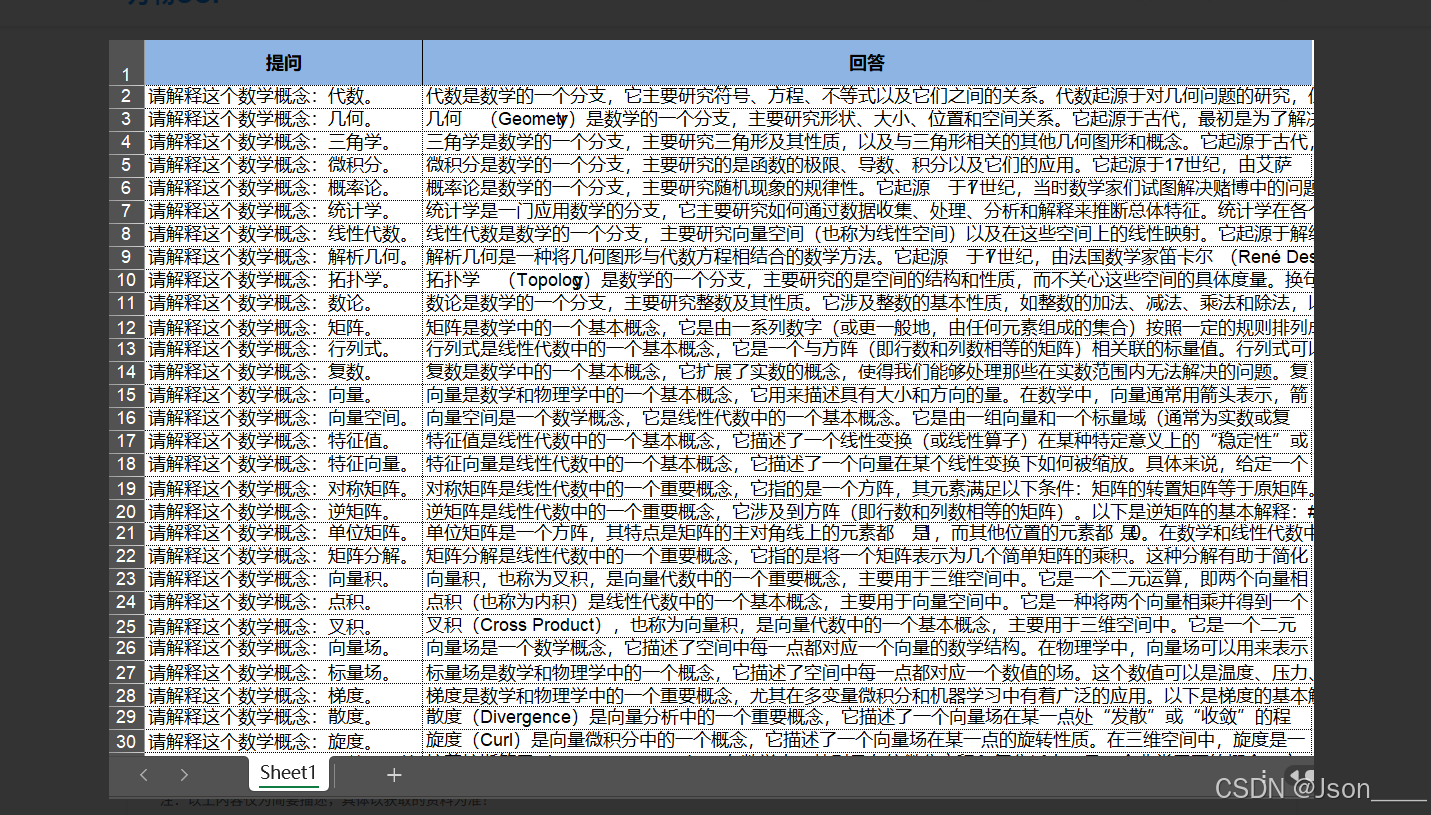Image resolution: width=1431 pixels, height=815 pixels.
Task: Click cell 请解释这个数学概念：向量空间。
Action: (x=283, y=418)
